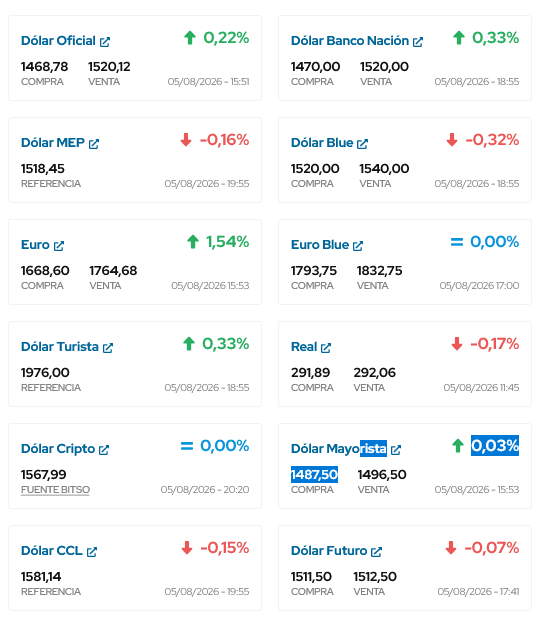Open external link icon beside Dólar Oficial
Viewport: 541px width, 627px height.
coord(105,42)
